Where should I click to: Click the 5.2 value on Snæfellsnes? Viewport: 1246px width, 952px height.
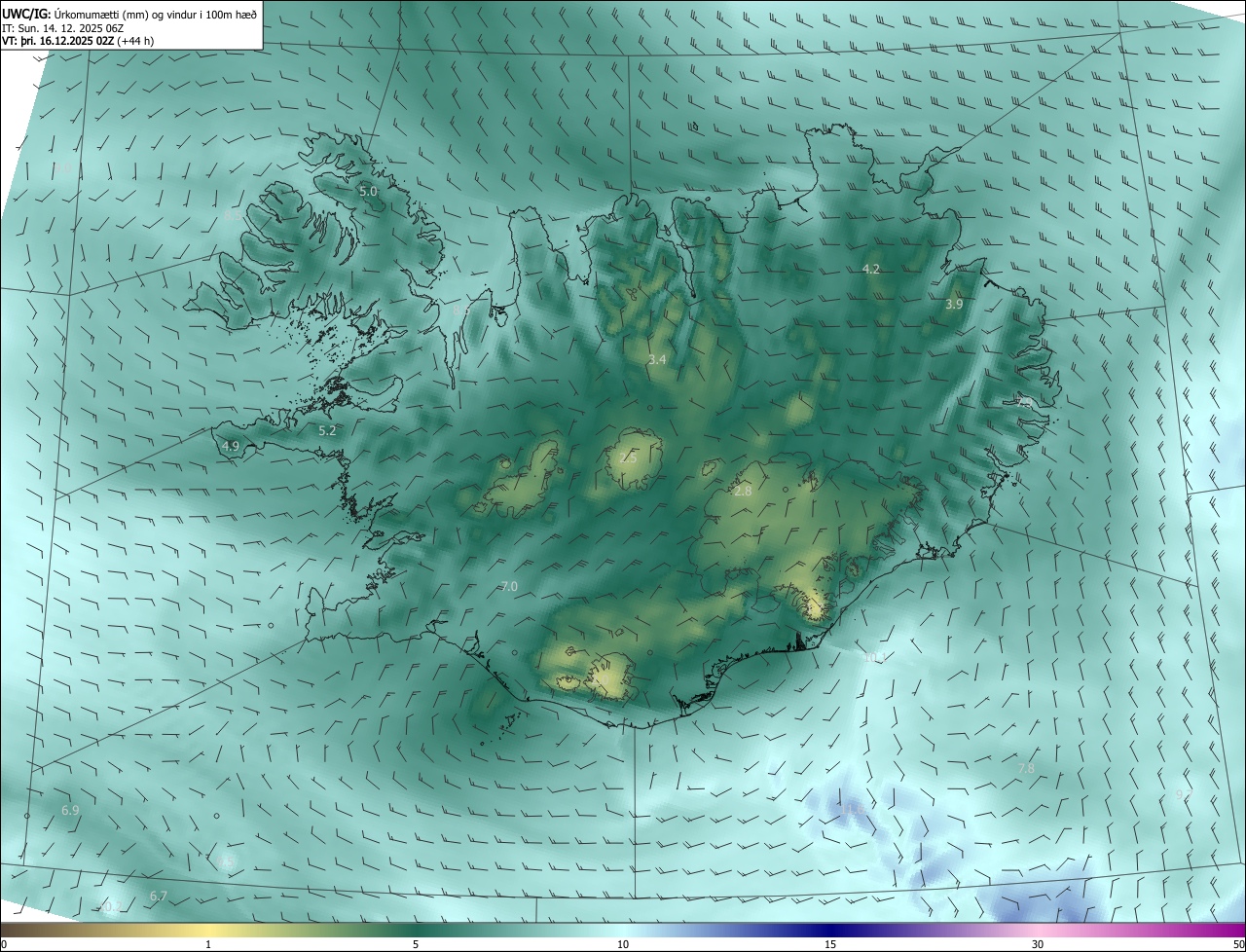coord(327,429)
